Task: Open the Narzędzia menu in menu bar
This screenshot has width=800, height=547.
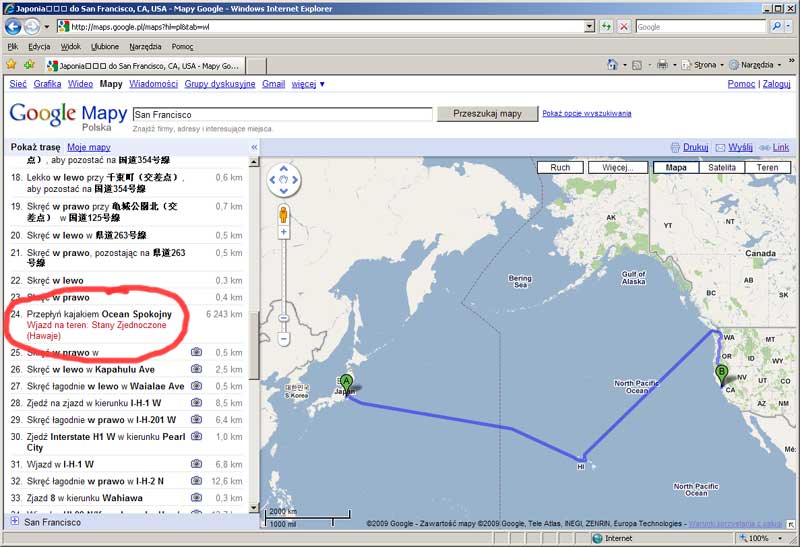Action: coord(145,46)
